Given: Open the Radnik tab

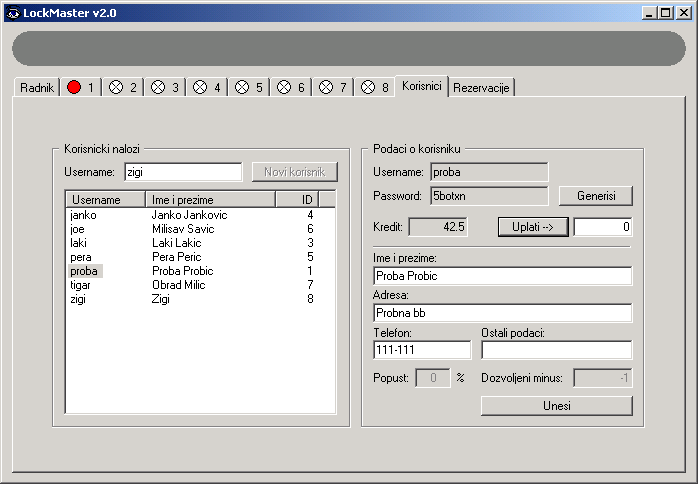Looking at the screenshot, I should coord(37,87).
